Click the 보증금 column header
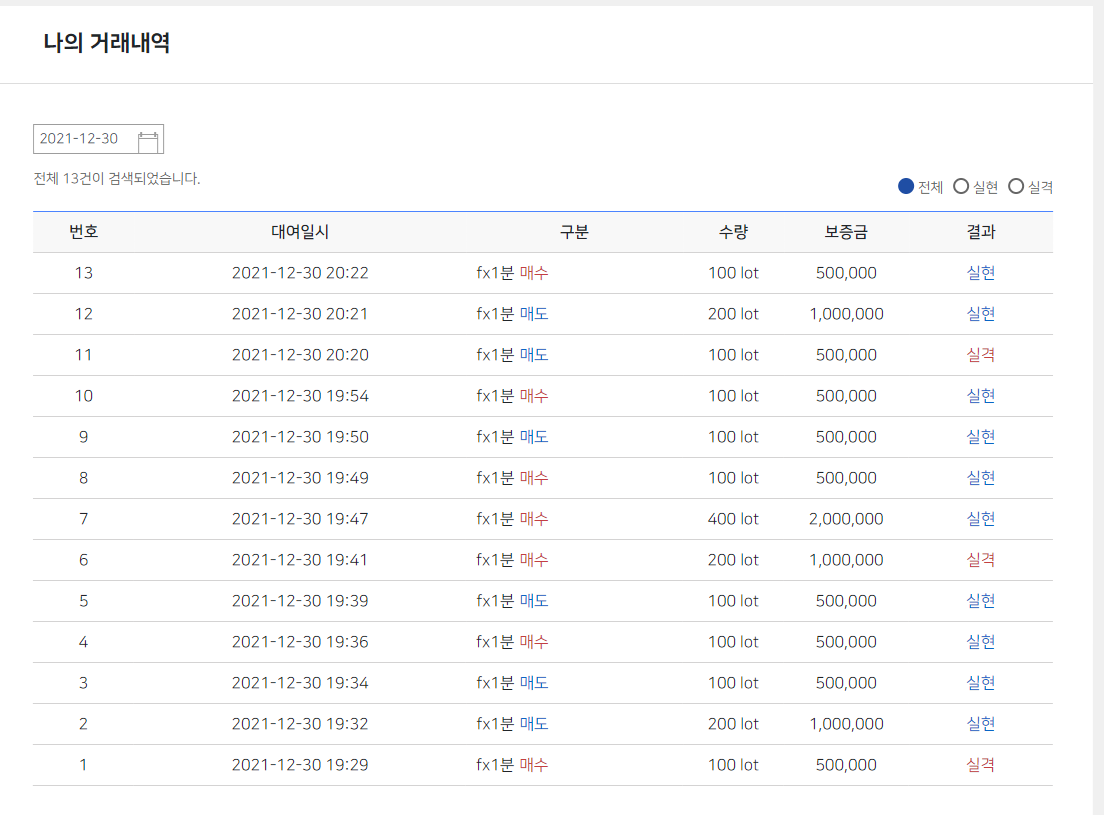Image resolution: width=1104 pixels, height=815 pixels. coord(846,232)
